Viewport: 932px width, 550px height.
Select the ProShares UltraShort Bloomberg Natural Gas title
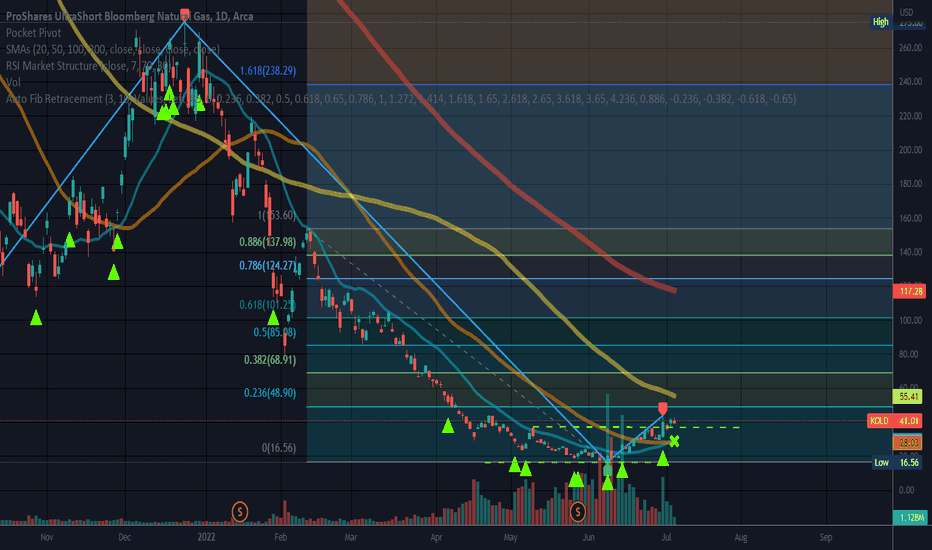tap(130, 16)
